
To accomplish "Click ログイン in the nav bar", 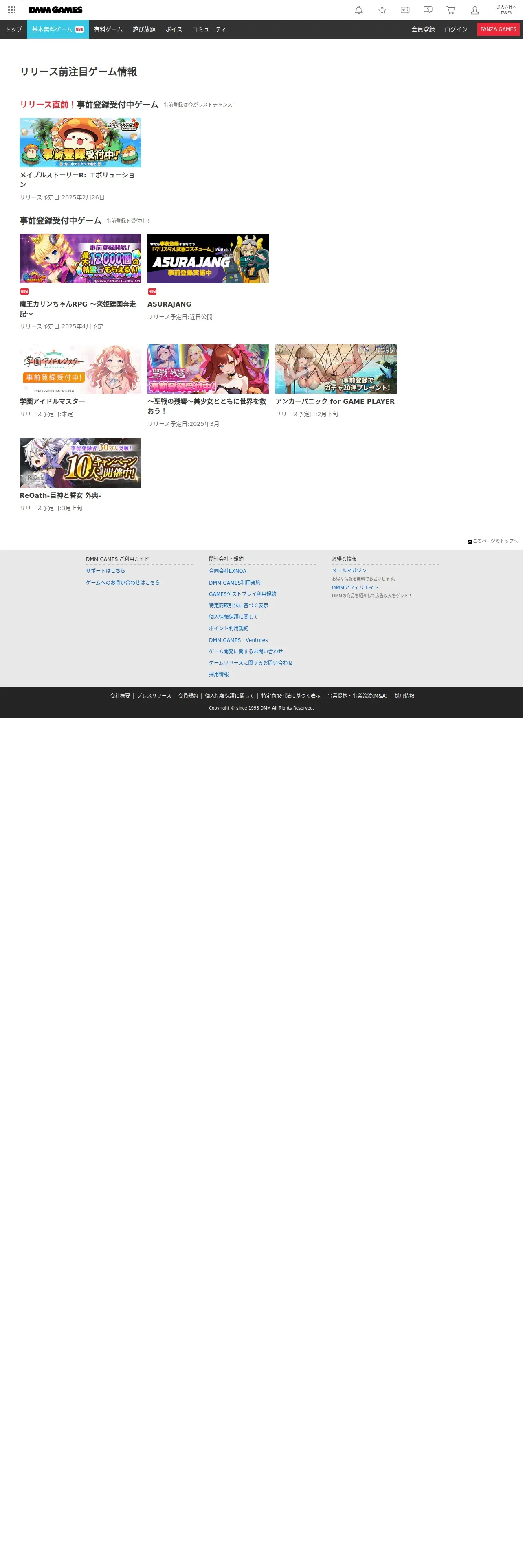I will click(456, 29).
